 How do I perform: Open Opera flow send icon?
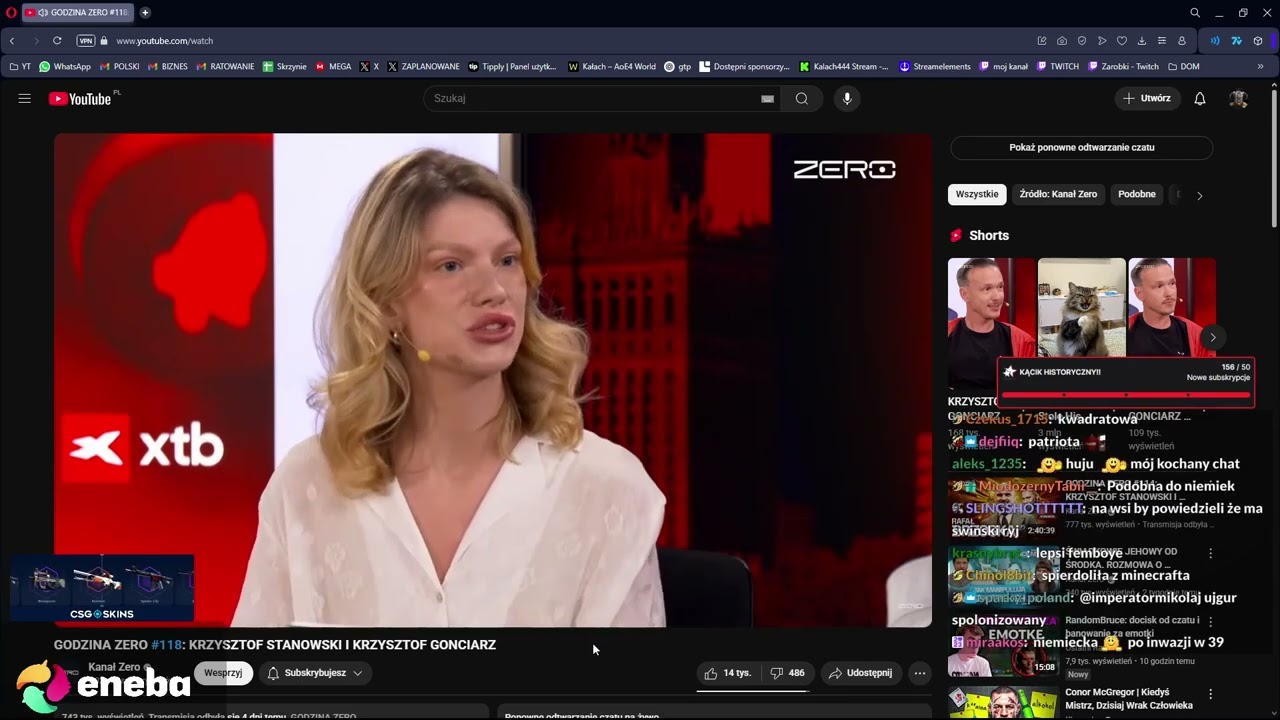(1102, 41)
